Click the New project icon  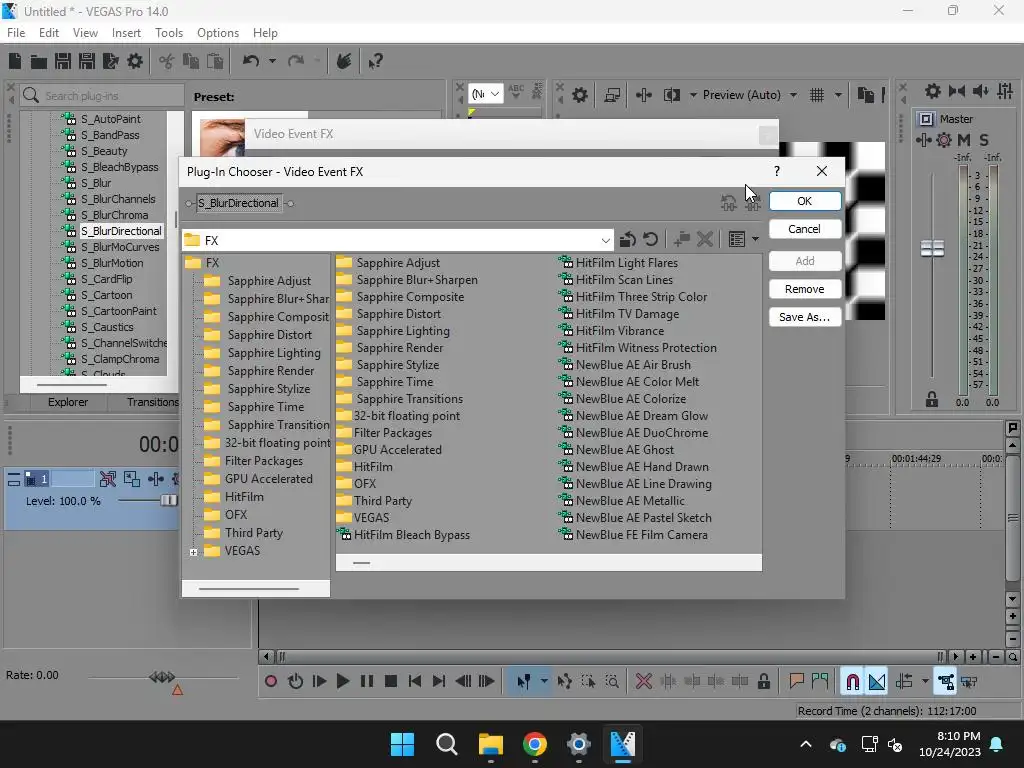tap(15, 61)
